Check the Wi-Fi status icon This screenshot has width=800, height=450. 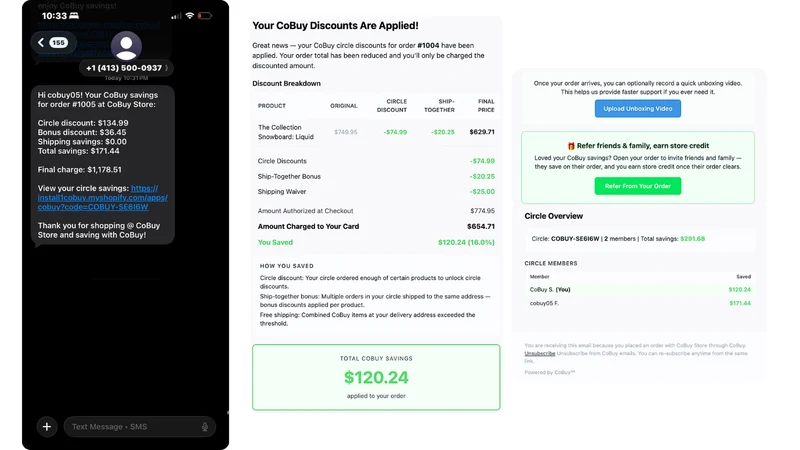point(190,16)
